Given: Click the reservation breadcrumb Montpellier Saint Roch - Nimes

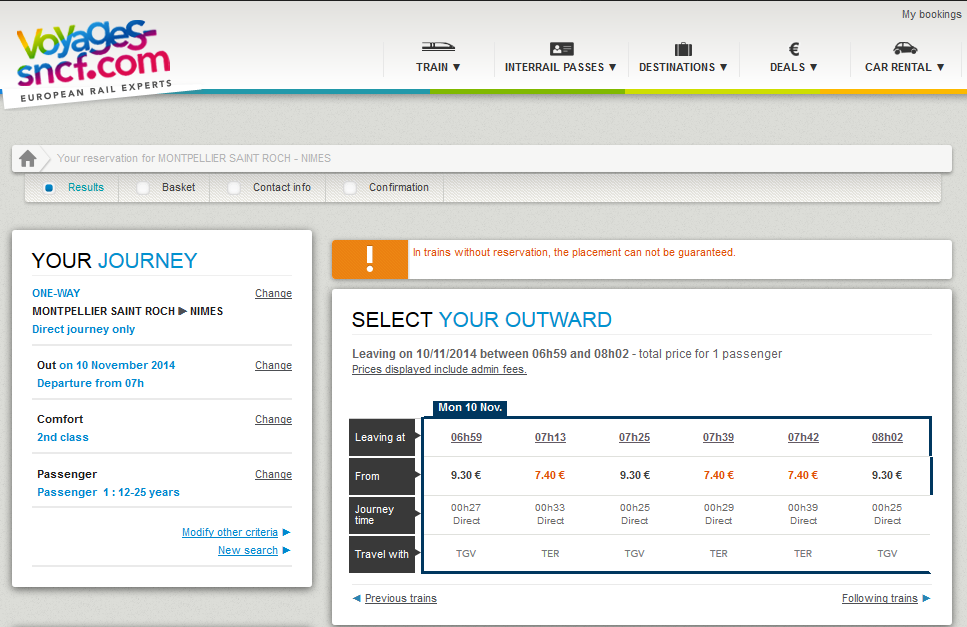Looking at the screenshot, I should point(194,158).
